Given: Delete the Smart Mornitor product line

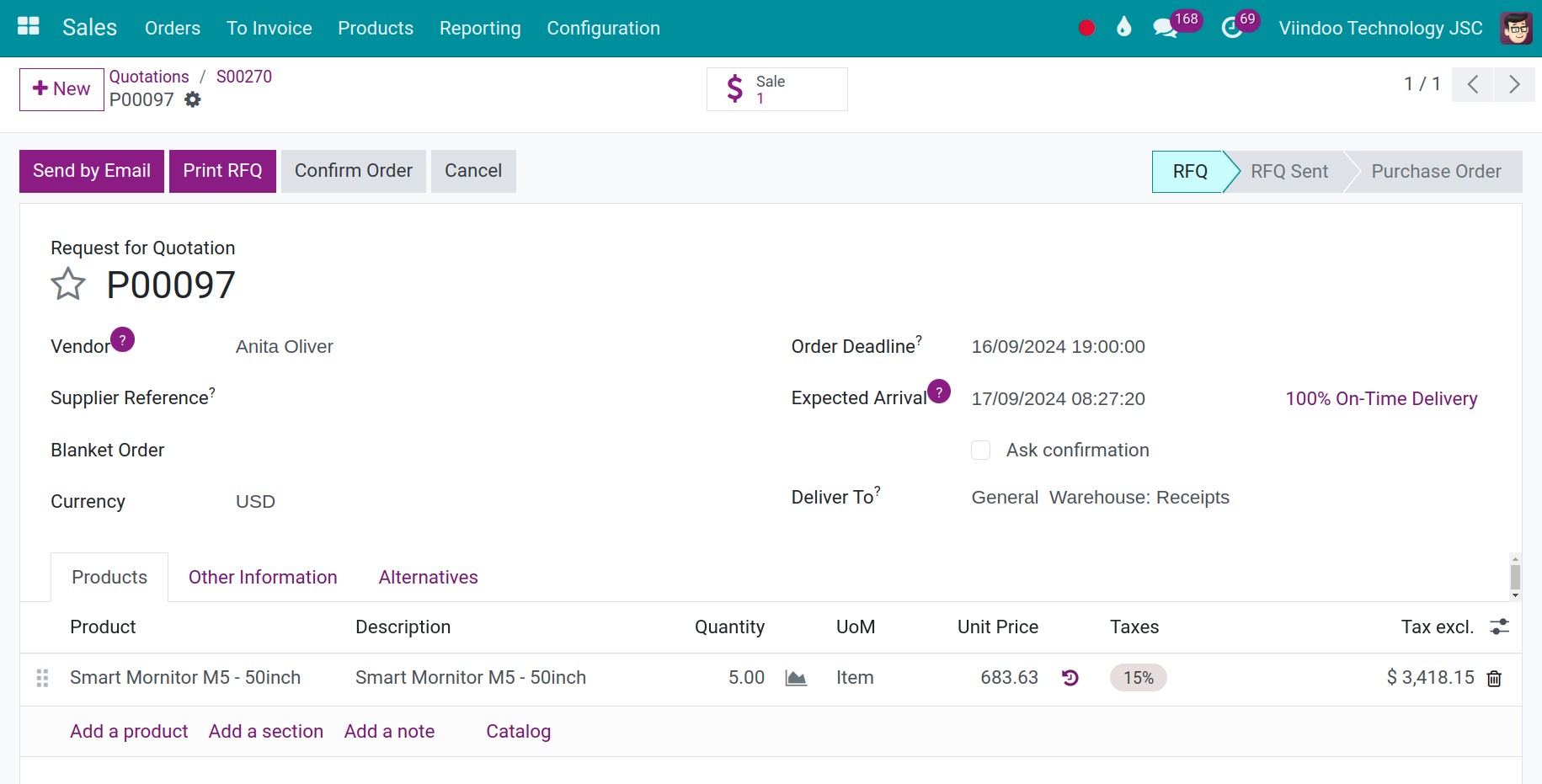Looking at the screenshot, I should 1494,679.
